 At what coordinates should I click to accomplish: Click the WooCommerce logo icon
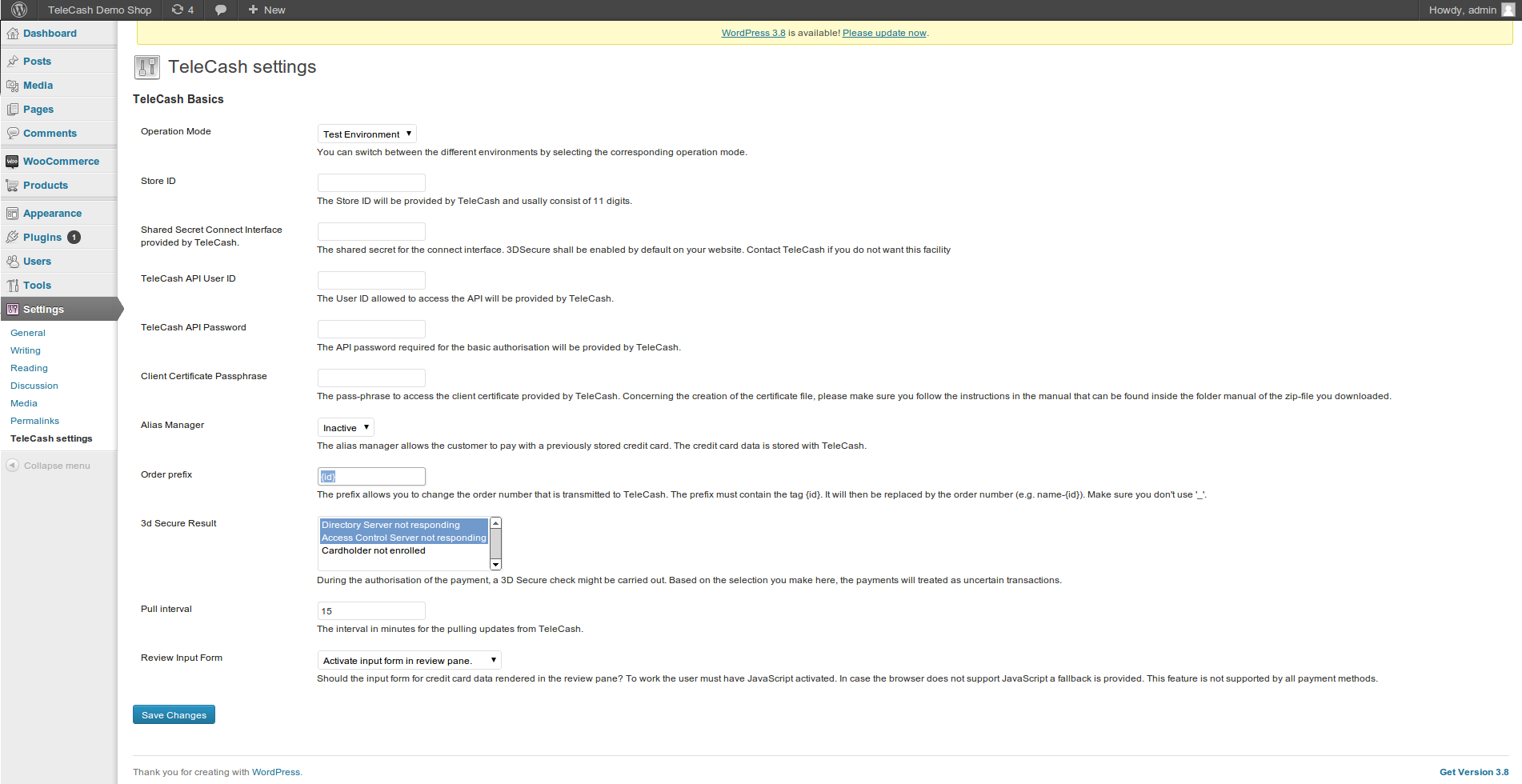click(13, 162)
